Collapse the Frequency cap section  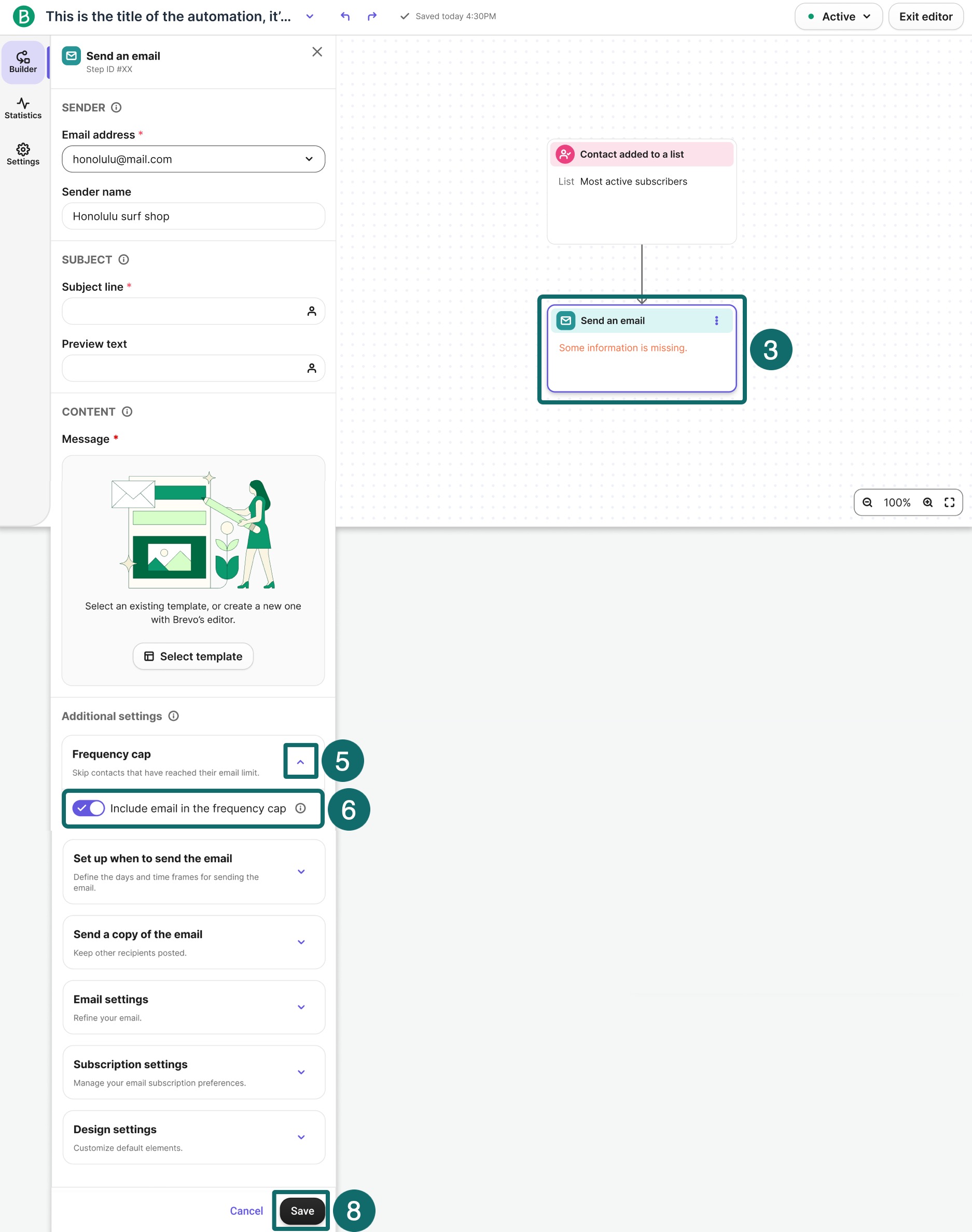[x=300, y=762]
